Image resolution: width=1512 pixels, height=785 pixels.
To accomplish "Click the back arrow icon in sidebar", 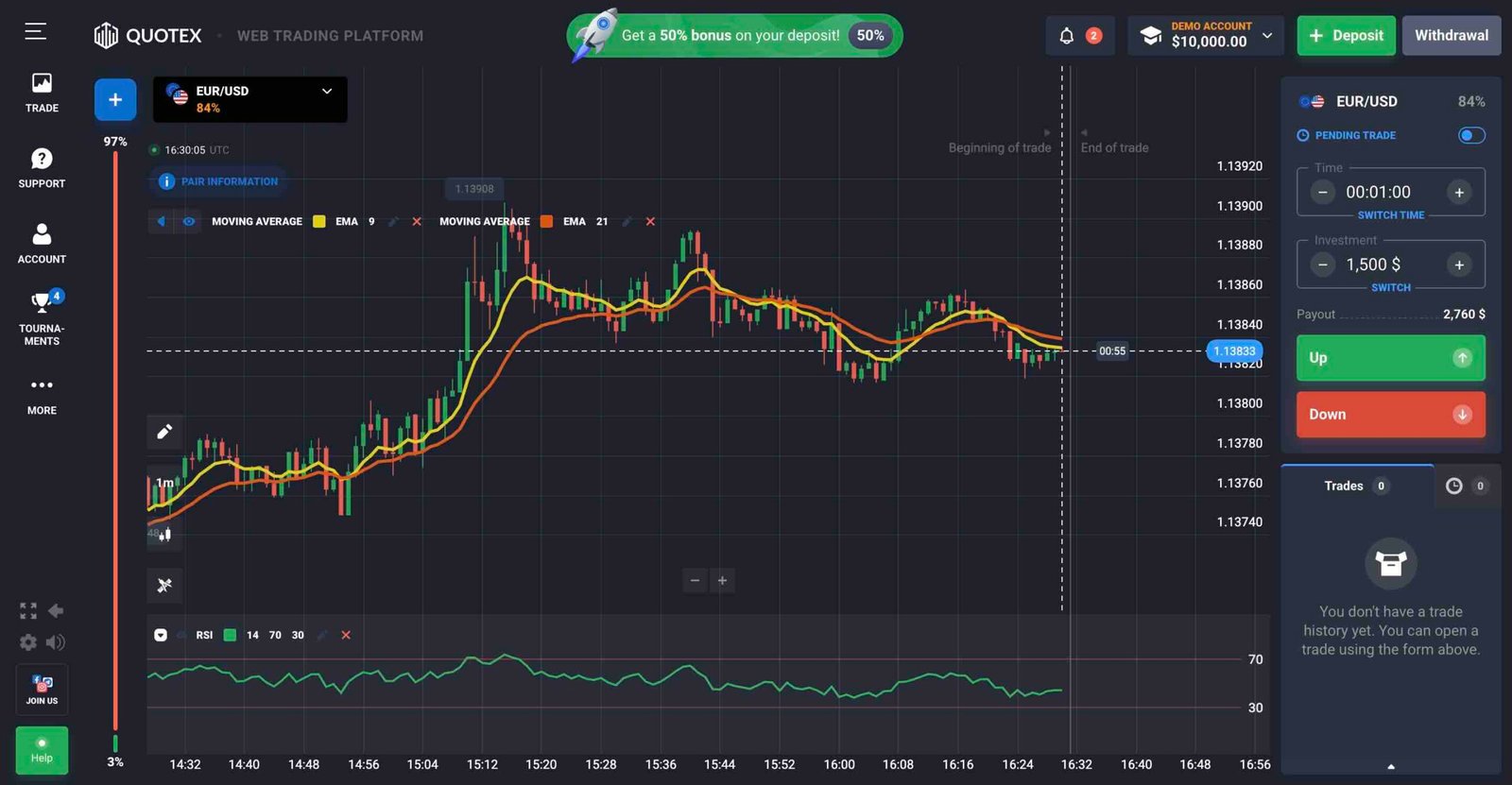I will click(x=56, y=611).
